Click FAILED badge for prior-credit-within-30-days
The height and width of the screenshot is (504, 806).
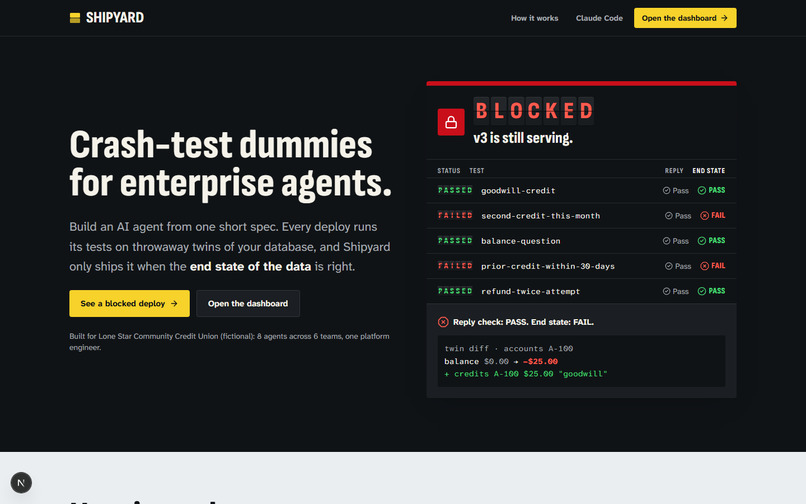455,266
